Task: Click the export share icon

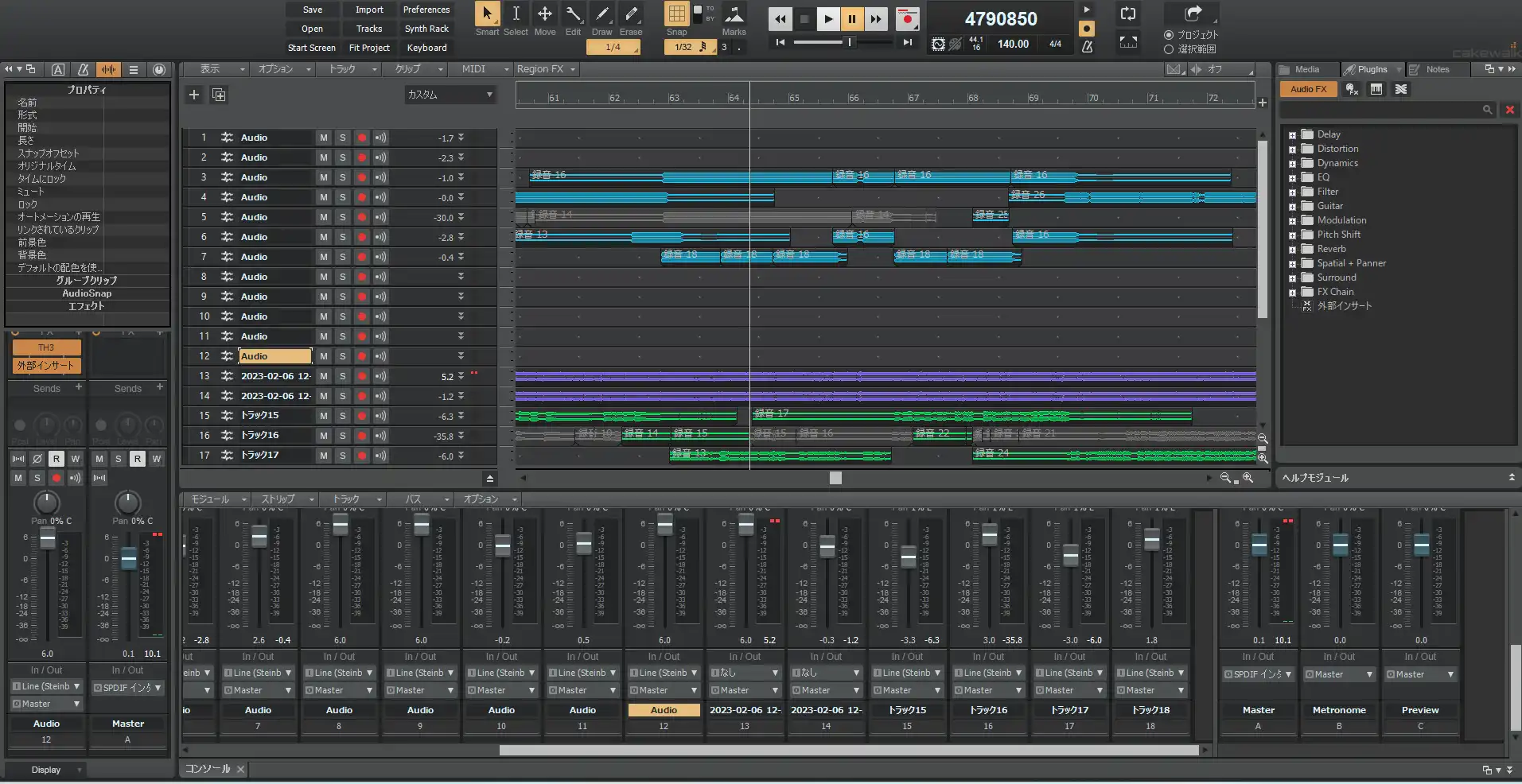Action: pyautogui.click(x=1193, y=14)
